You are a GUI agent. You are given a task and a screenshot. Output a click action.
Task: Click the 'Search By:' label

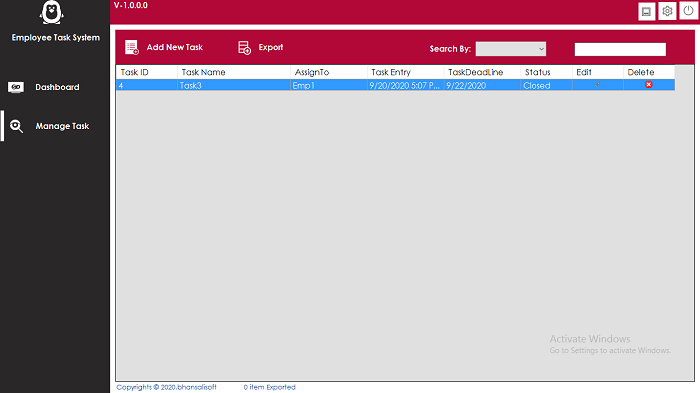pos(450,49)
